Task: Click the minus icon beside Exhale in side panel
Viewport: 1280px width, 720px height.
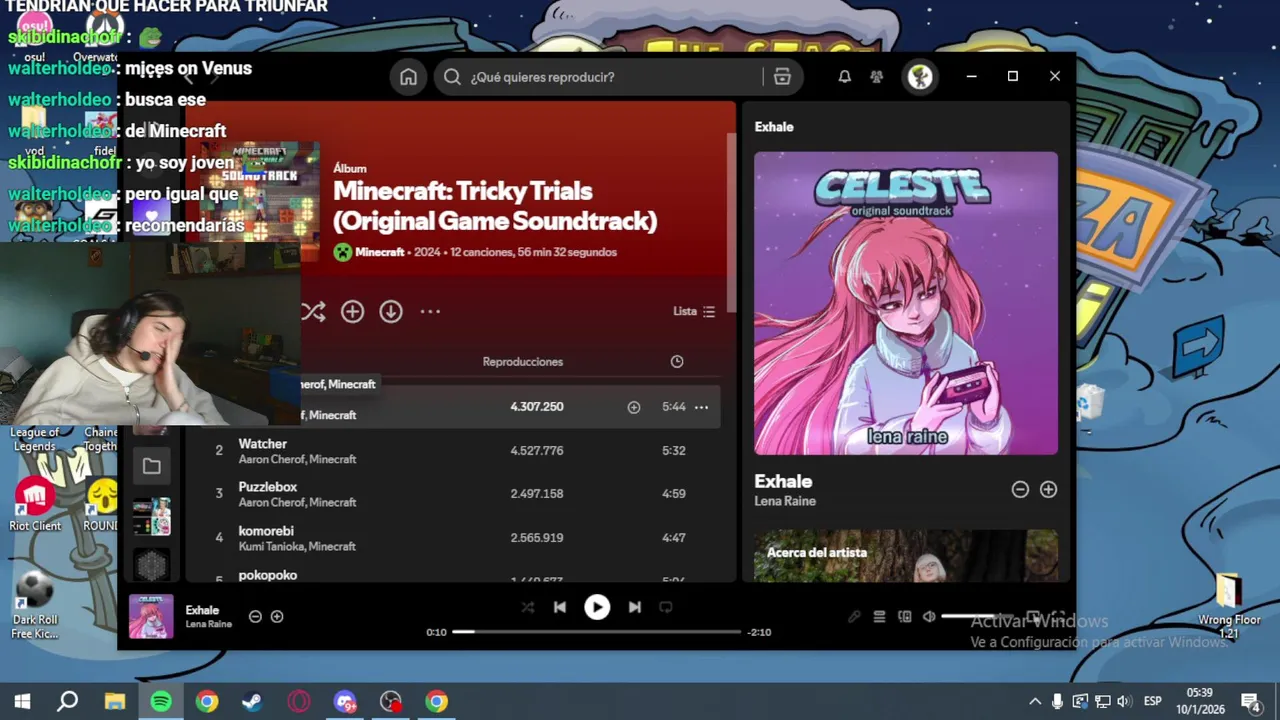Action: click(x=1020, y=490)
